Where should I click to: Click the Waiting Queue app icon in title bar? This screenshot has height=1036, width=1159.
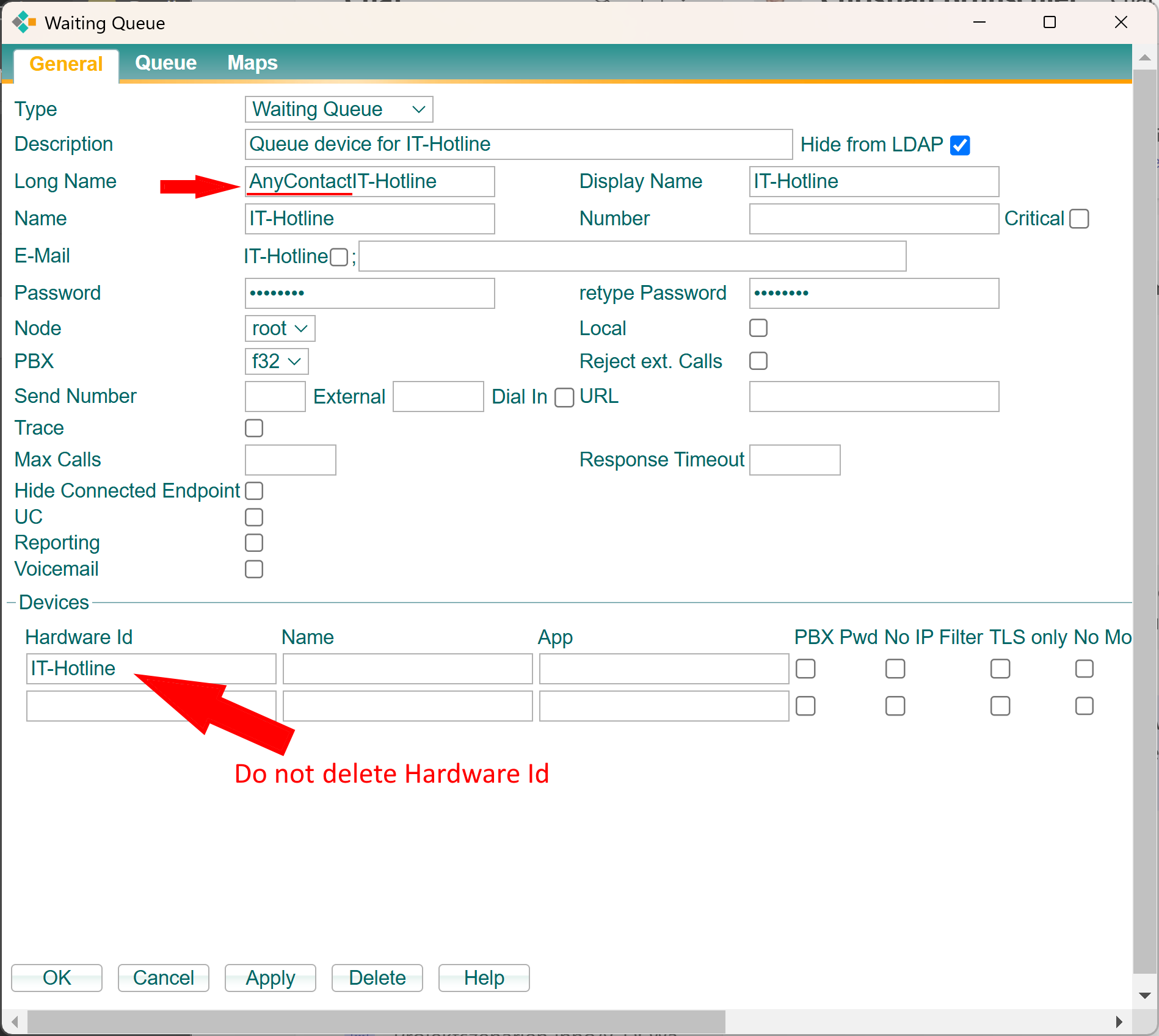(x=24, y=23)
